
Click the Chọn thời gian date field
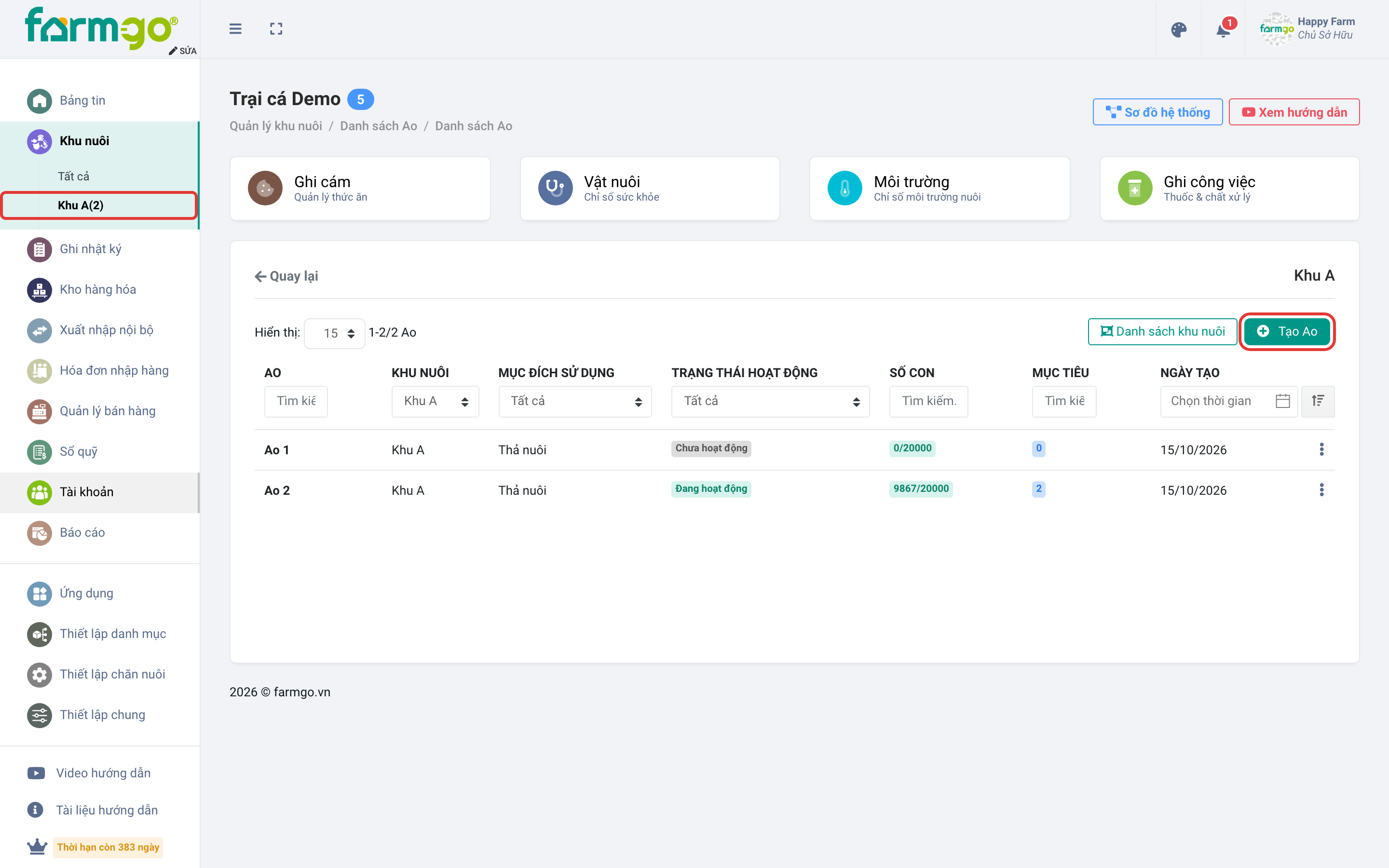[x=1229, y=401]
